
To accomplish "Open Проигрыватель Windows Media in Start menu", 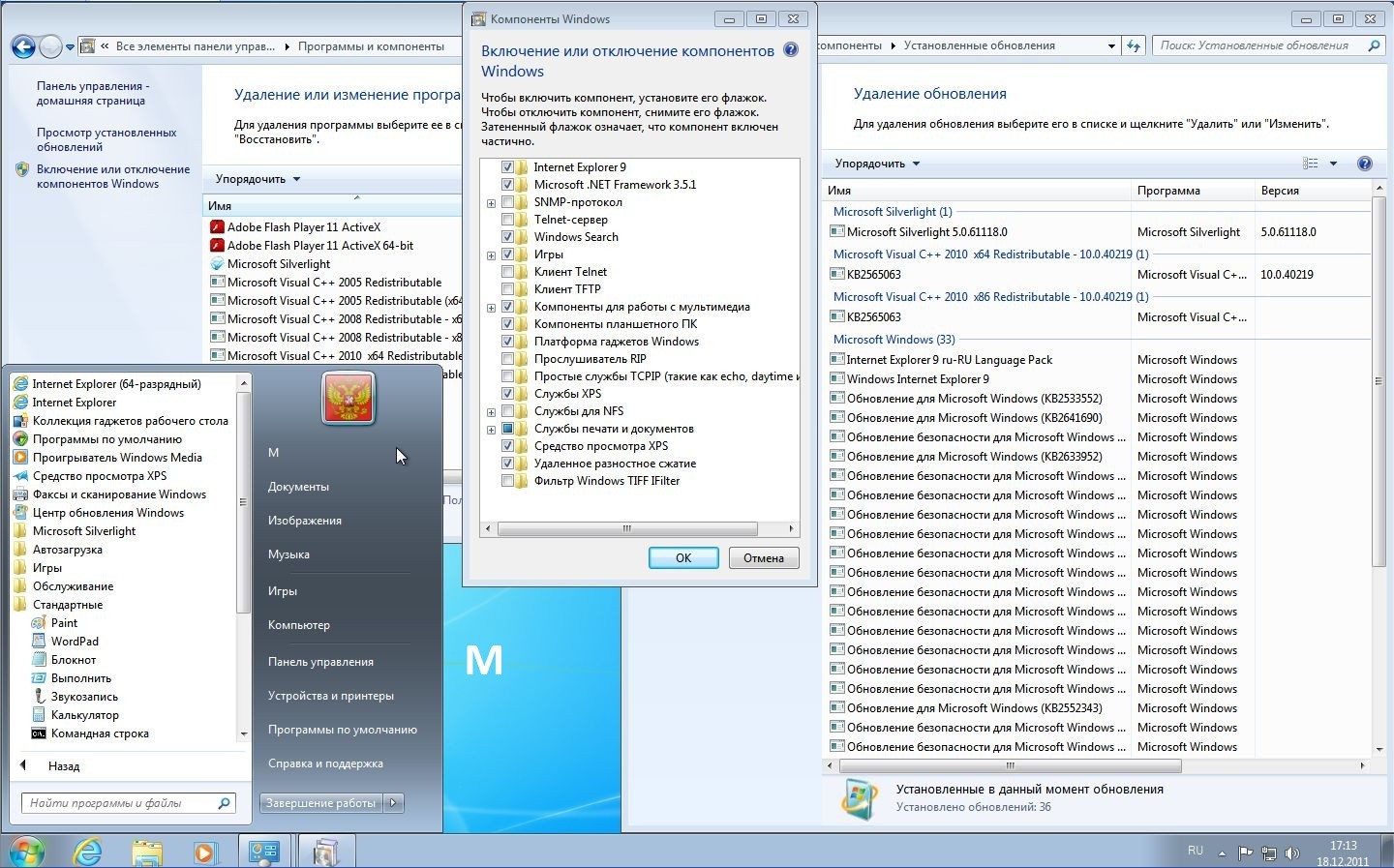I will [117, 458].
